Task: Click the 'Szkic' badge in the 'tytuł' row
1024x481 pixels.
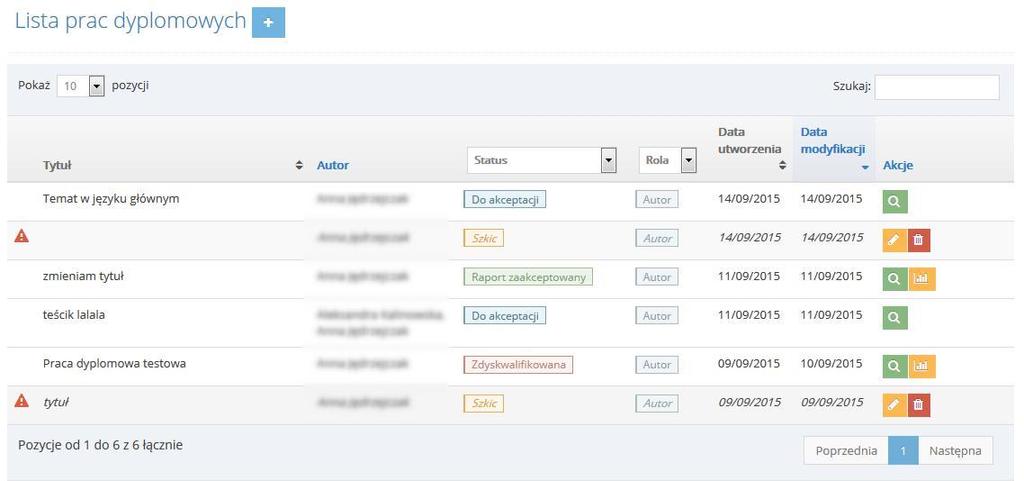Action: click(x=484, y=403)
